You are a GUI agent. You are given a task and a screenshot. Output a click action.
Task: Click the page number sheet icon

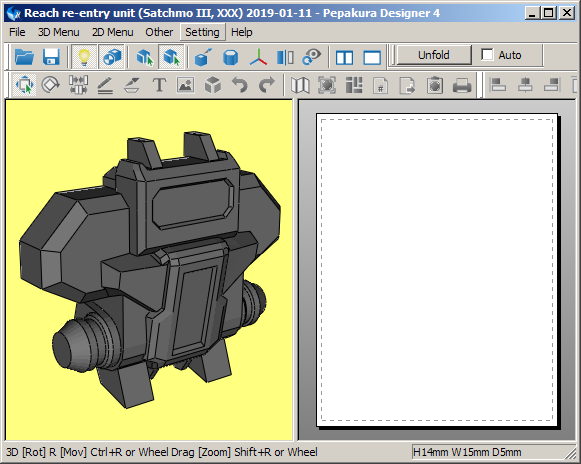point(381,86)
